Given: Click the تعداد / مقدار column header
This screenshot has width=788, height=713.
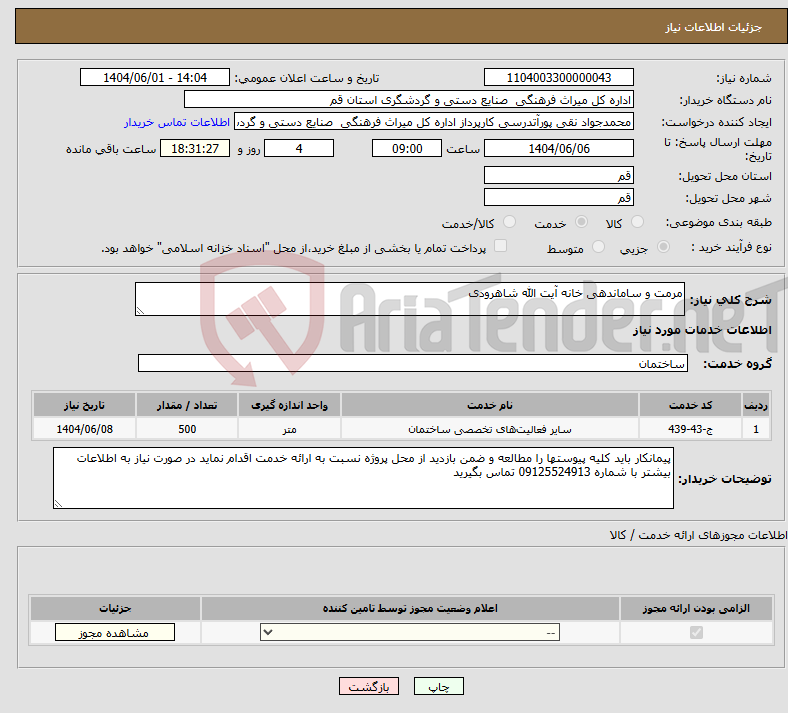Looking at the screenshot, I should coord(186,405).
